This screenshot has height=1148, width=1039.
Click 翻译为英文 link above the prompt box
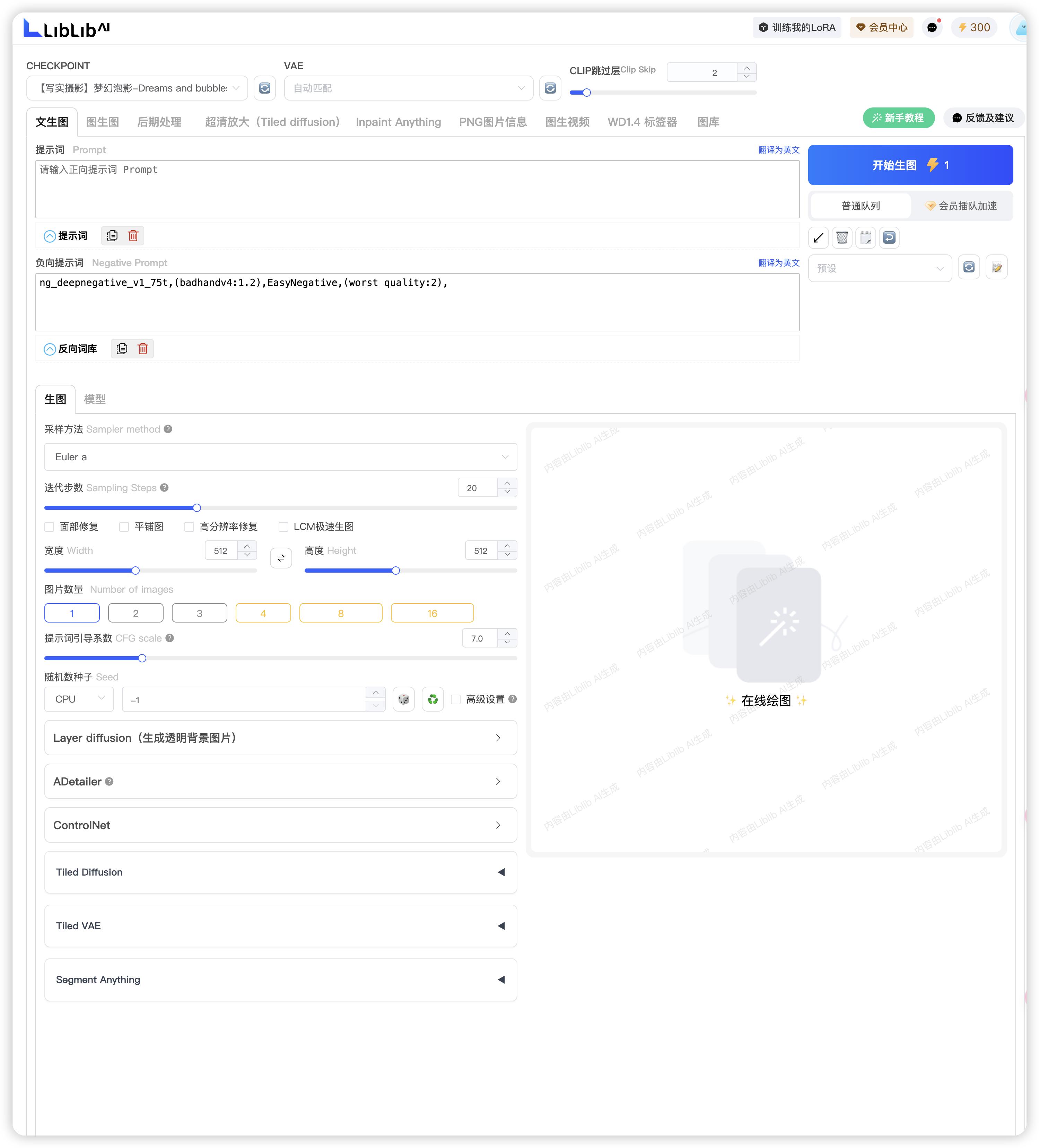[x=778, y=150]
